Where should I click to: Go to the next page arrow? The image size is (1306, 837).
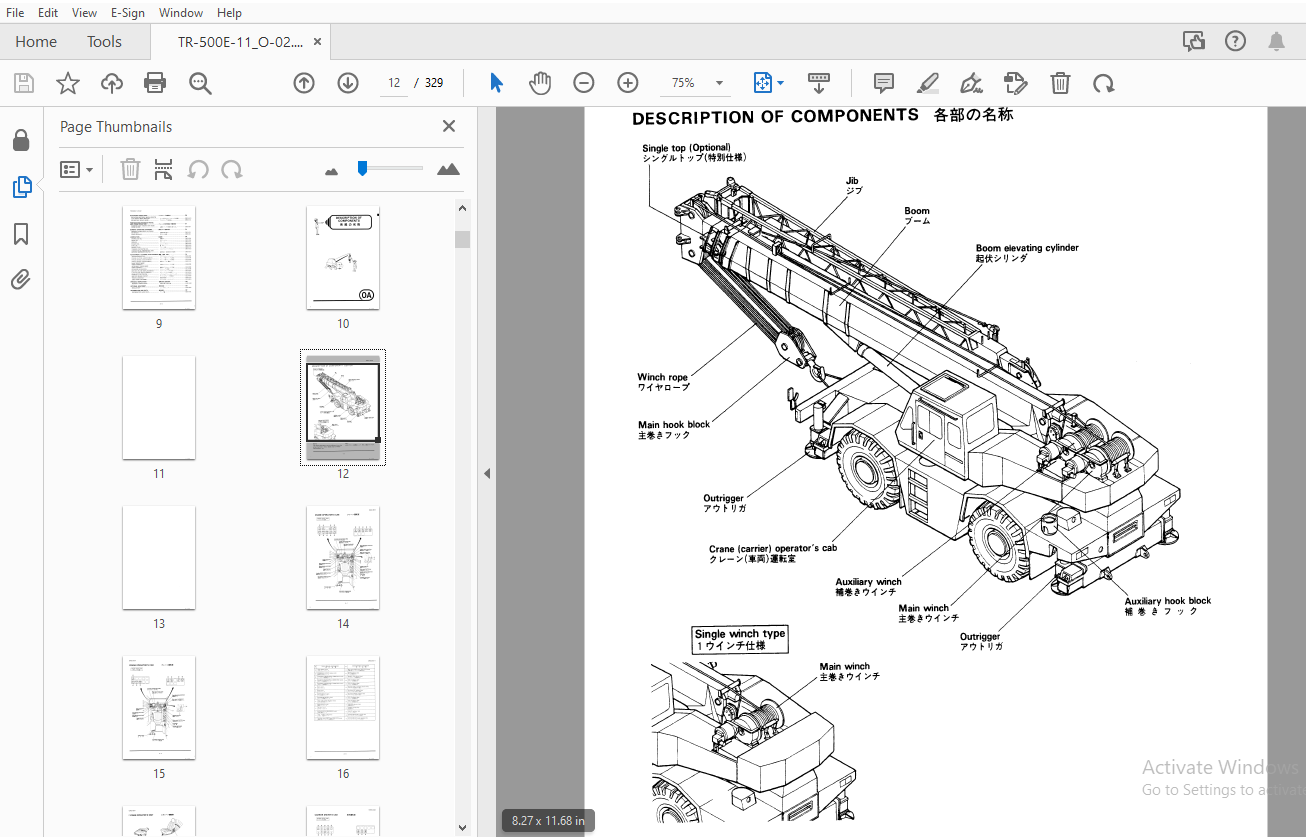348,83
